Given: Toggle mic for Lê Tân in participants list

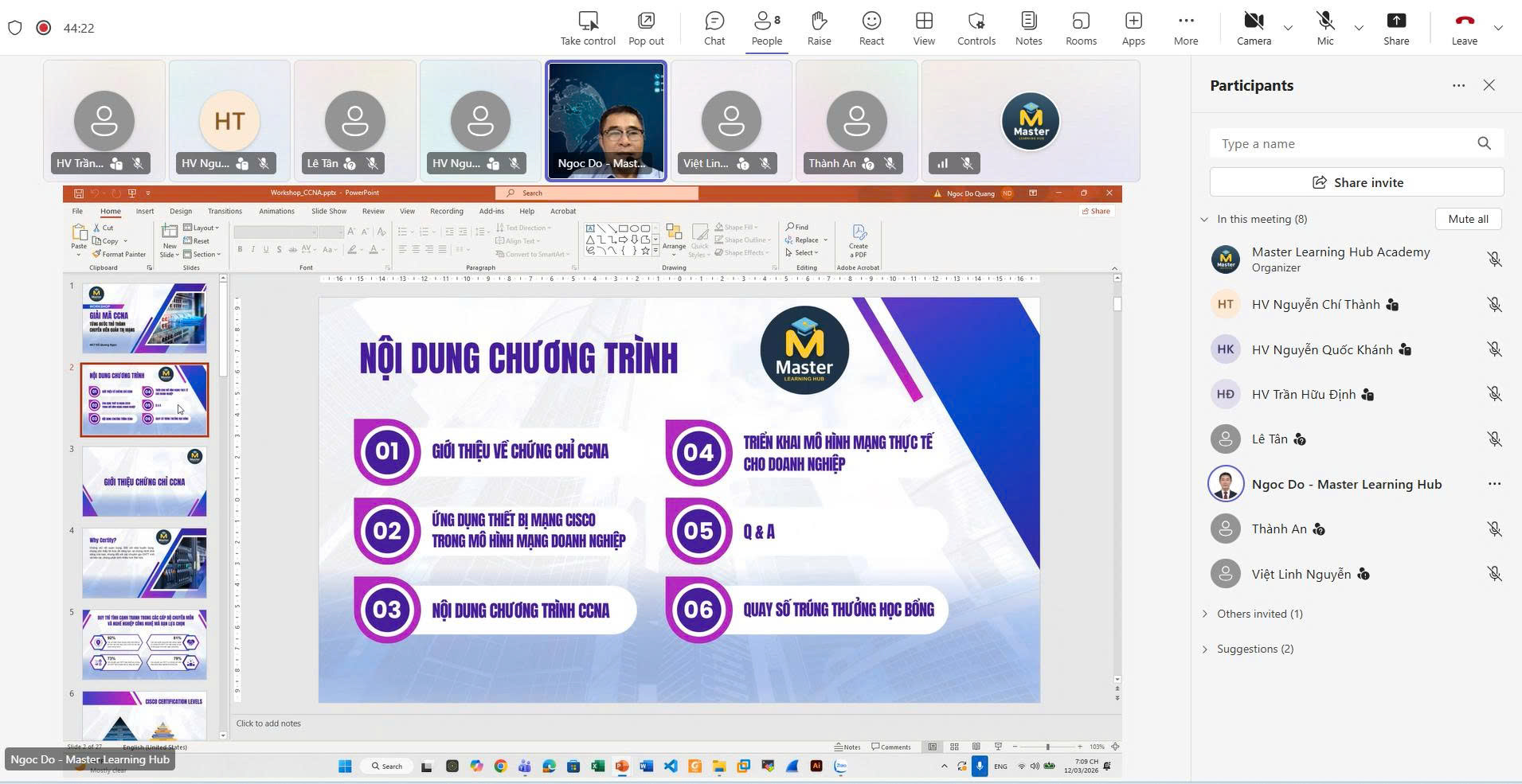Looking at the screenshot, I should pyautogui.click(x=1494, y=439).
